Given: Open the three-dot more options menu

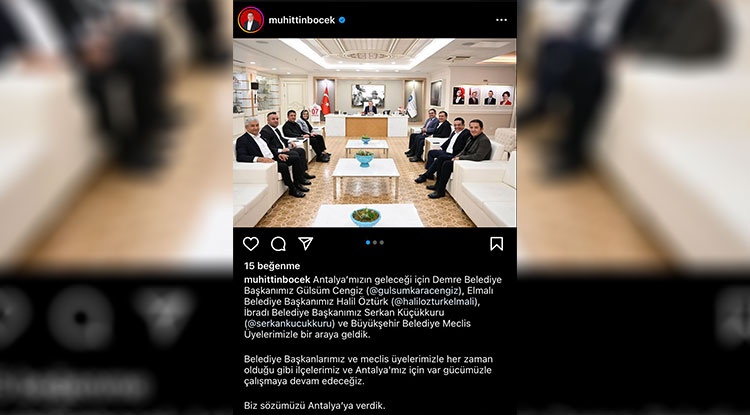Looking at the screenshot, I should click(501, 20).
